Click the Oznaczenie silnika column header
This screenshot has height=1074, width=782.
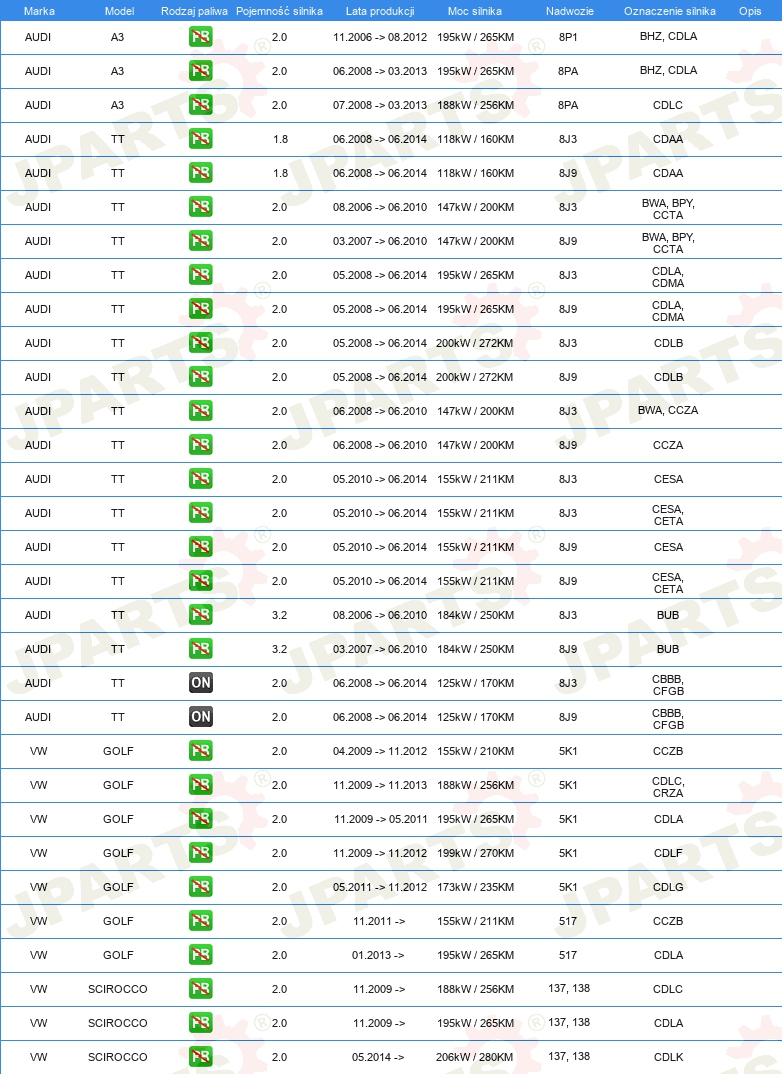pyautogui.click(x=670, y=11)
